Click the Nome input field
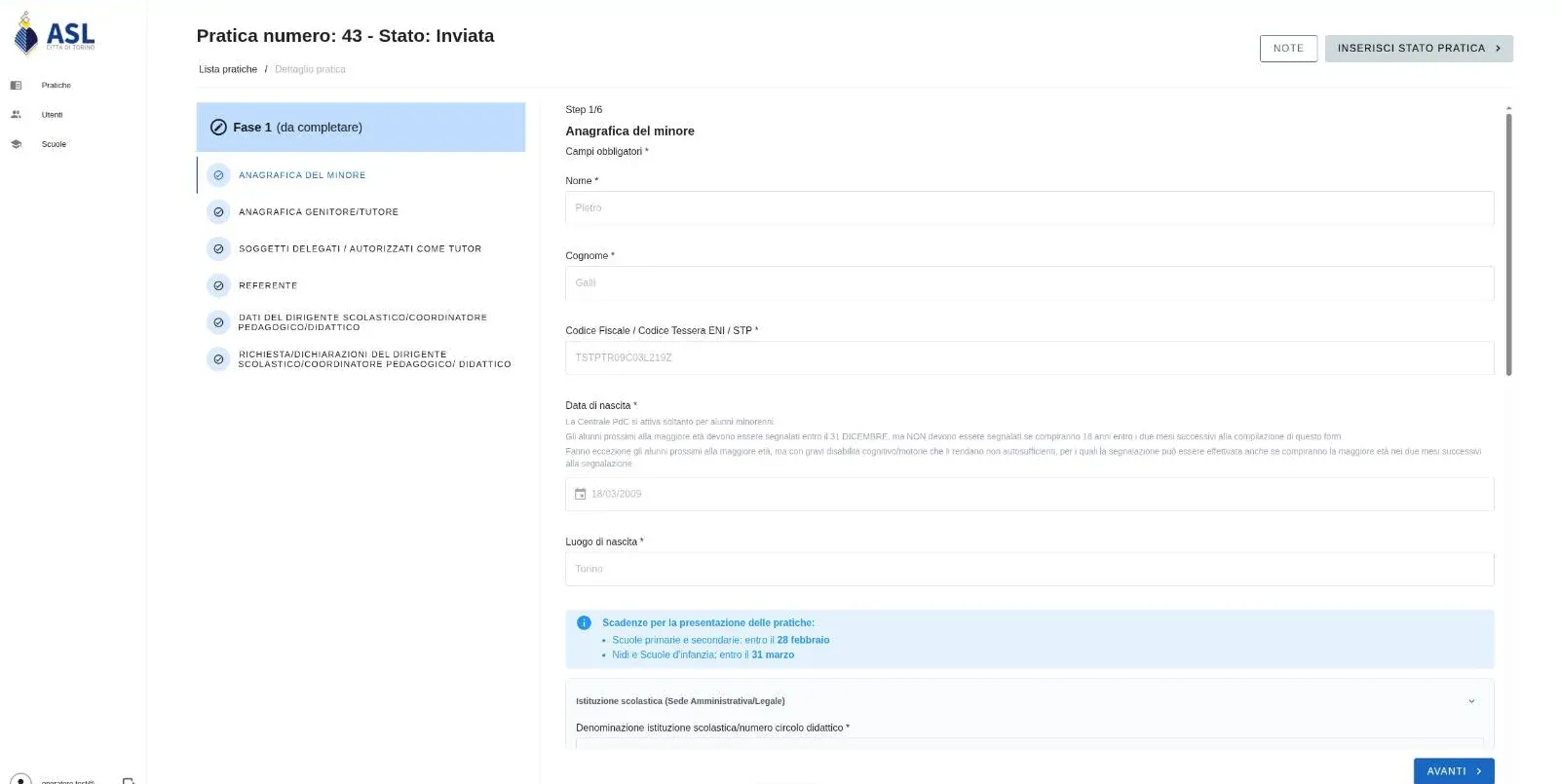 [1029, 208]
